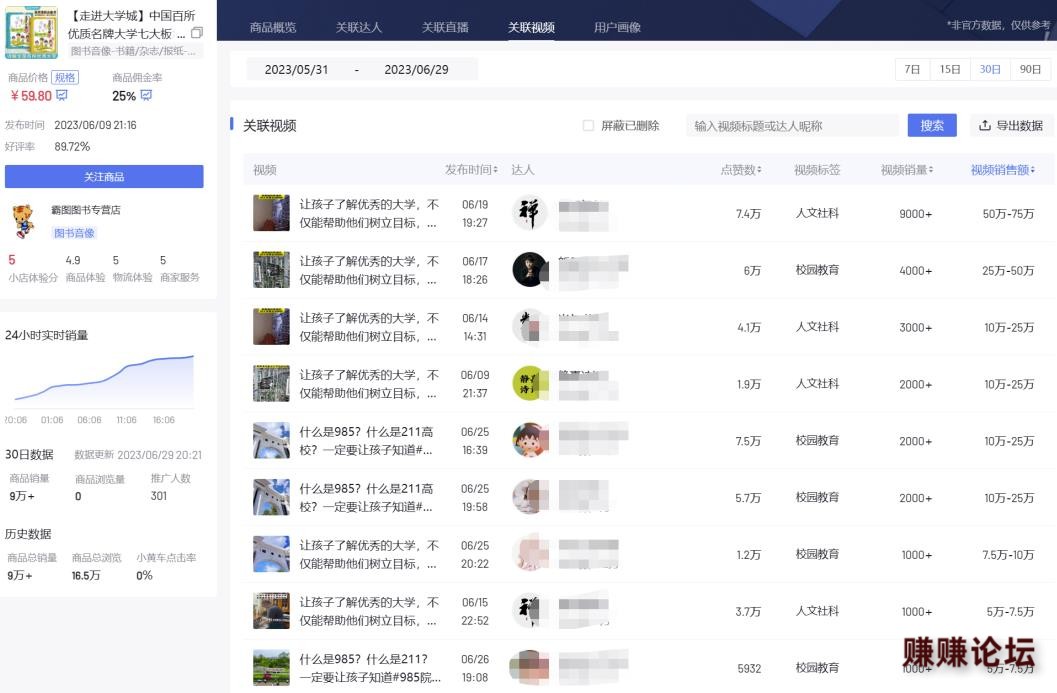Switch to 关联直播 tab
Screen dimensions: 1057x693
pyautogui.click(x=445, y=28)
